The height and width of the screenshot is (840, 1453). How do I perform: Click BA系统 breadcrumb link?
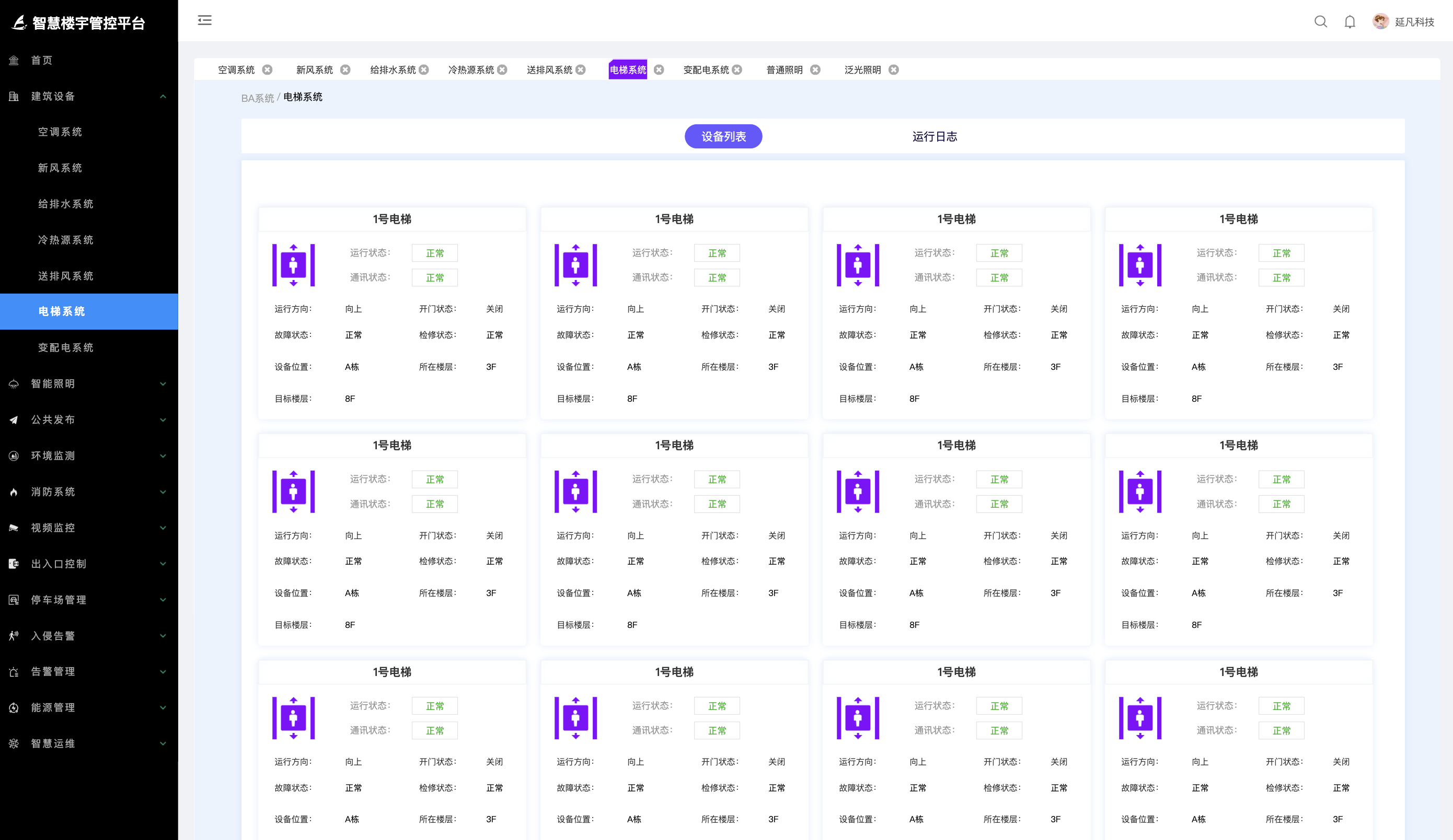point(257,98)
